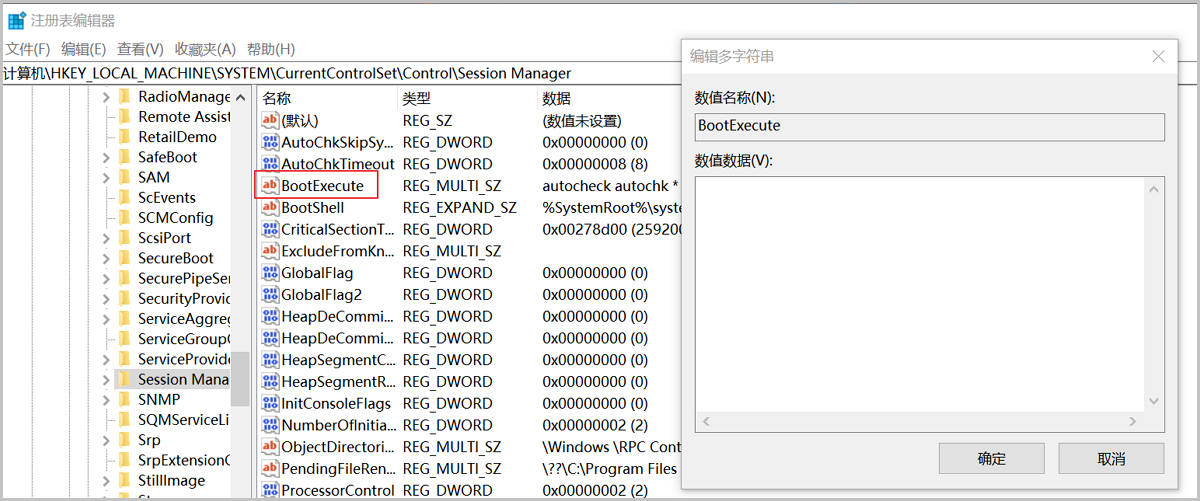Screen dimensions: 1200x501
Task: Expand the SNMP tree node
Action: 106,400
